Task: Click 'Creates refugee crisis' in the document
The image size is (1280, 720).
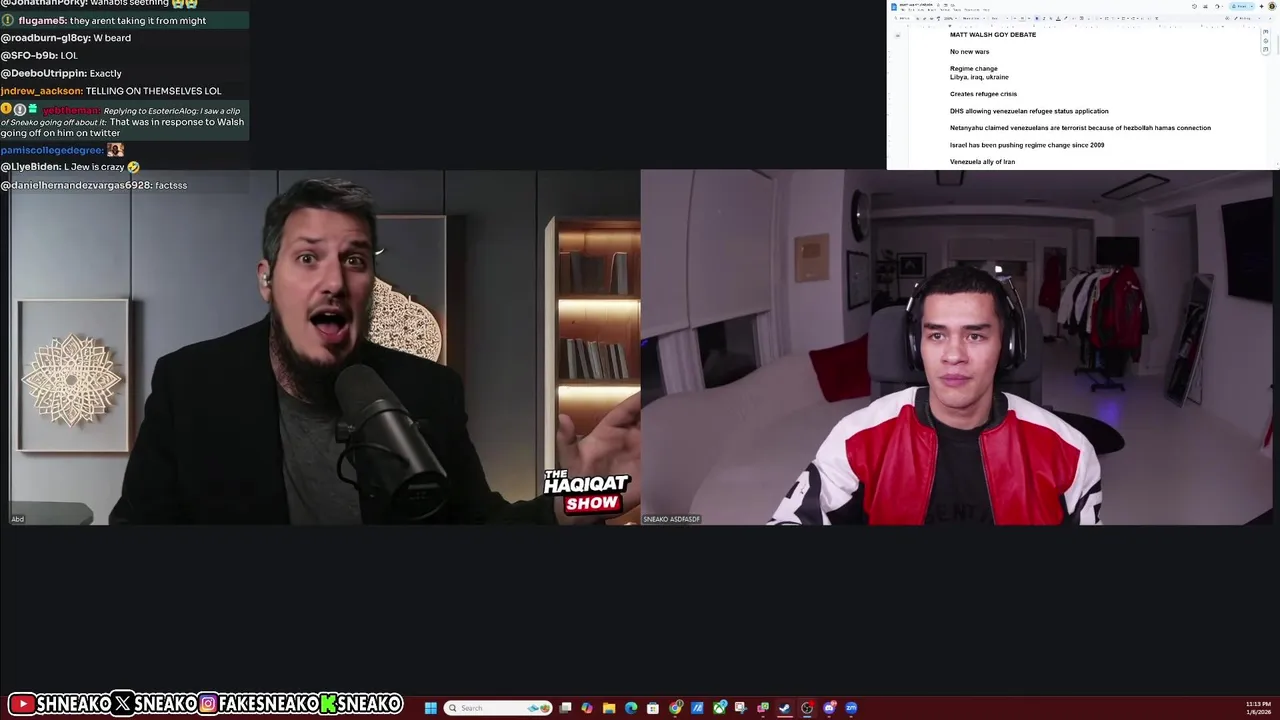Action: (983, 94)
